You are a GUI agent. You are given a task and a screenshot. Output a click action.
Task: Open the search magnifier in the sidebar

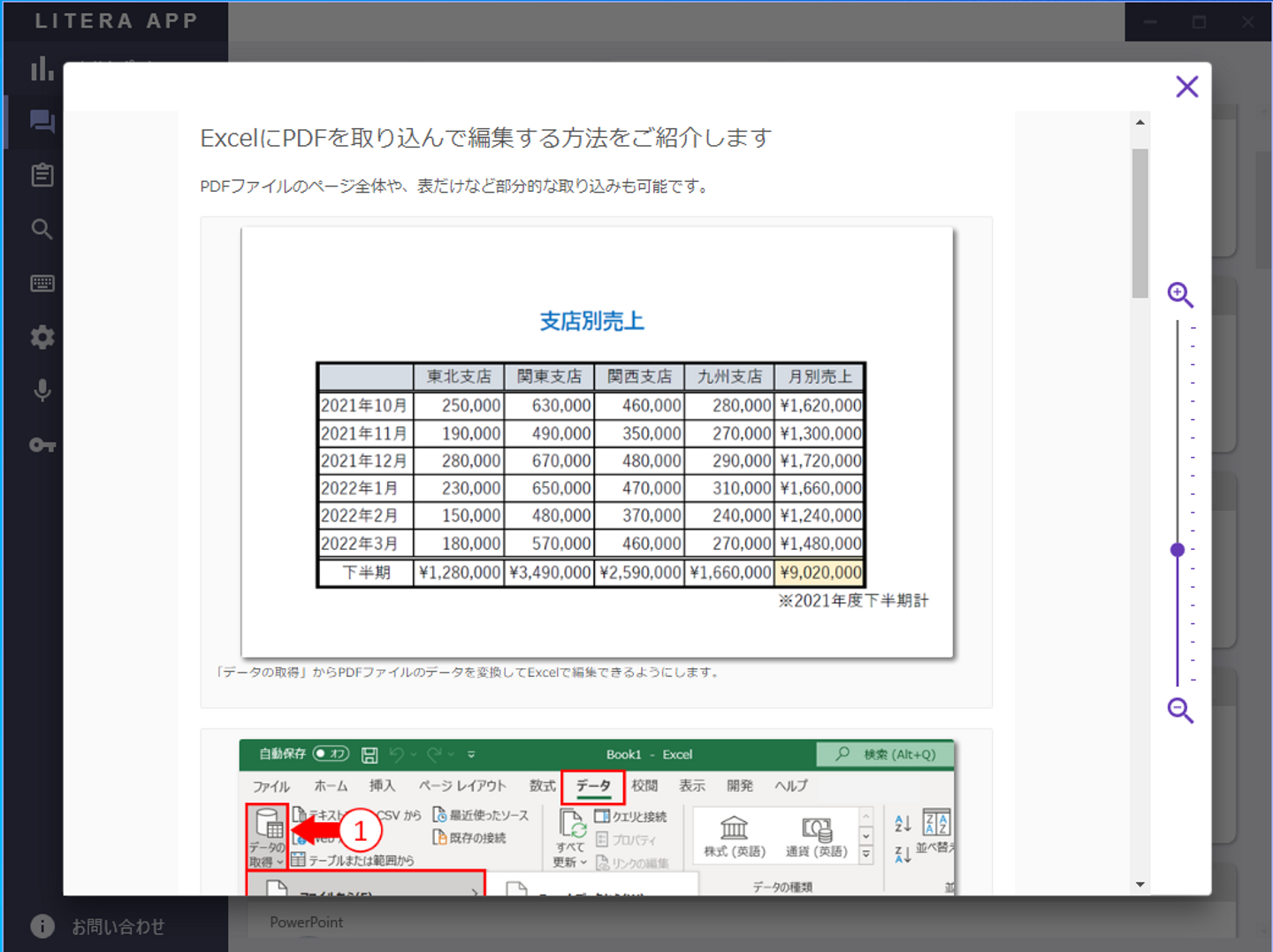click(42, 229)
